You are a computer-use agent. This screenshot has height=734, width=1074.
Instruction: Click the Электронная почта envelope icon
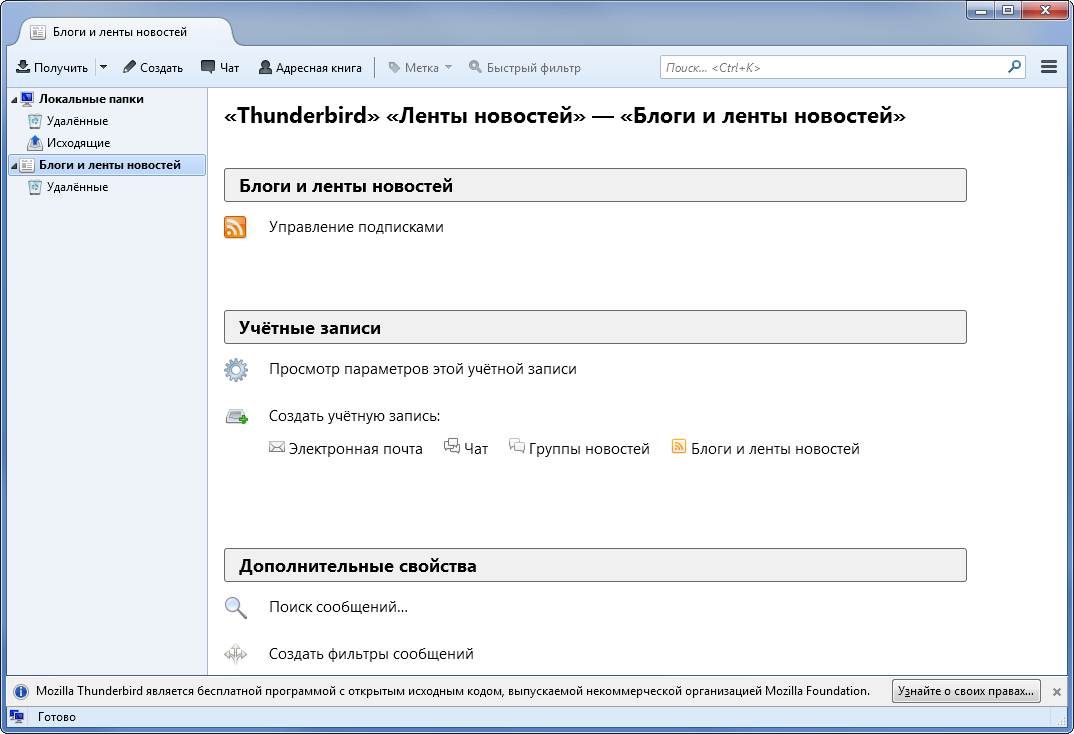point(277,447)
